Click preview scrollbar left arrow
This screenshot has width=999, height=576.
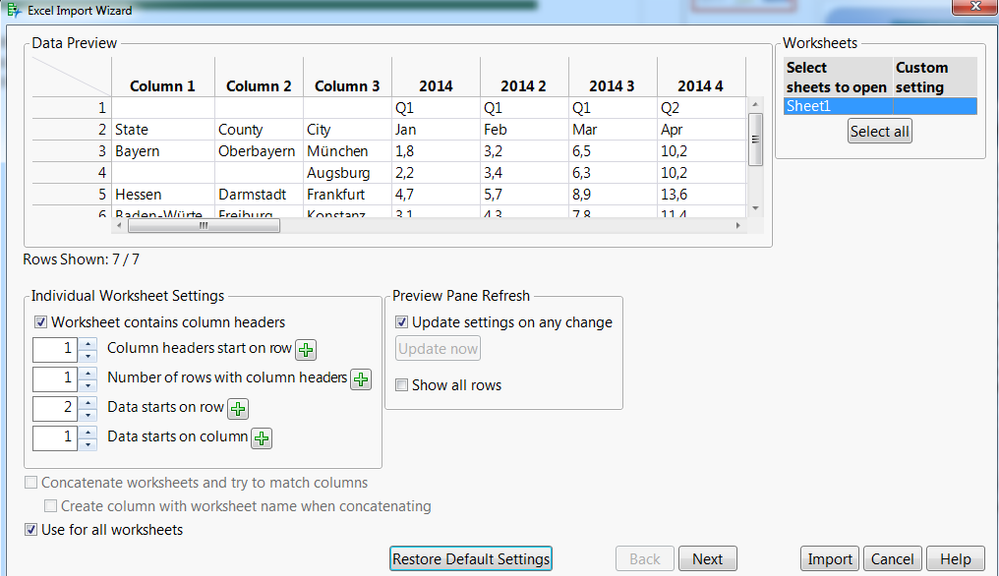click(119, 226)
